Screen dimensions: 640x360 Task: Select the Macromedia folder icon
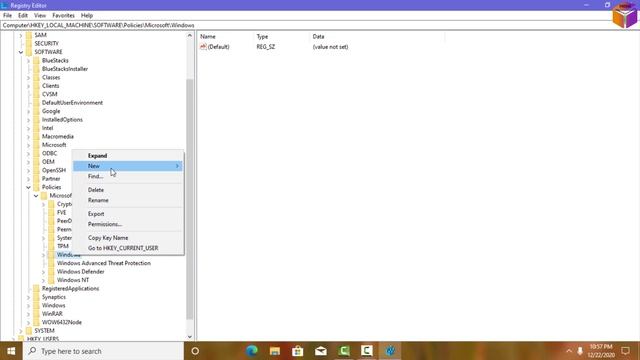pos(36,136)
